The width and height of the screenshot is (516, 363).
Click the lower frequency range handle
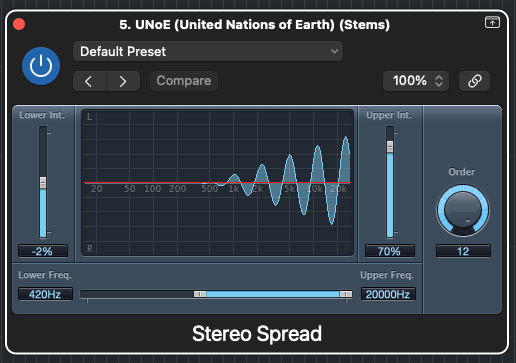[x=200, y=294]
